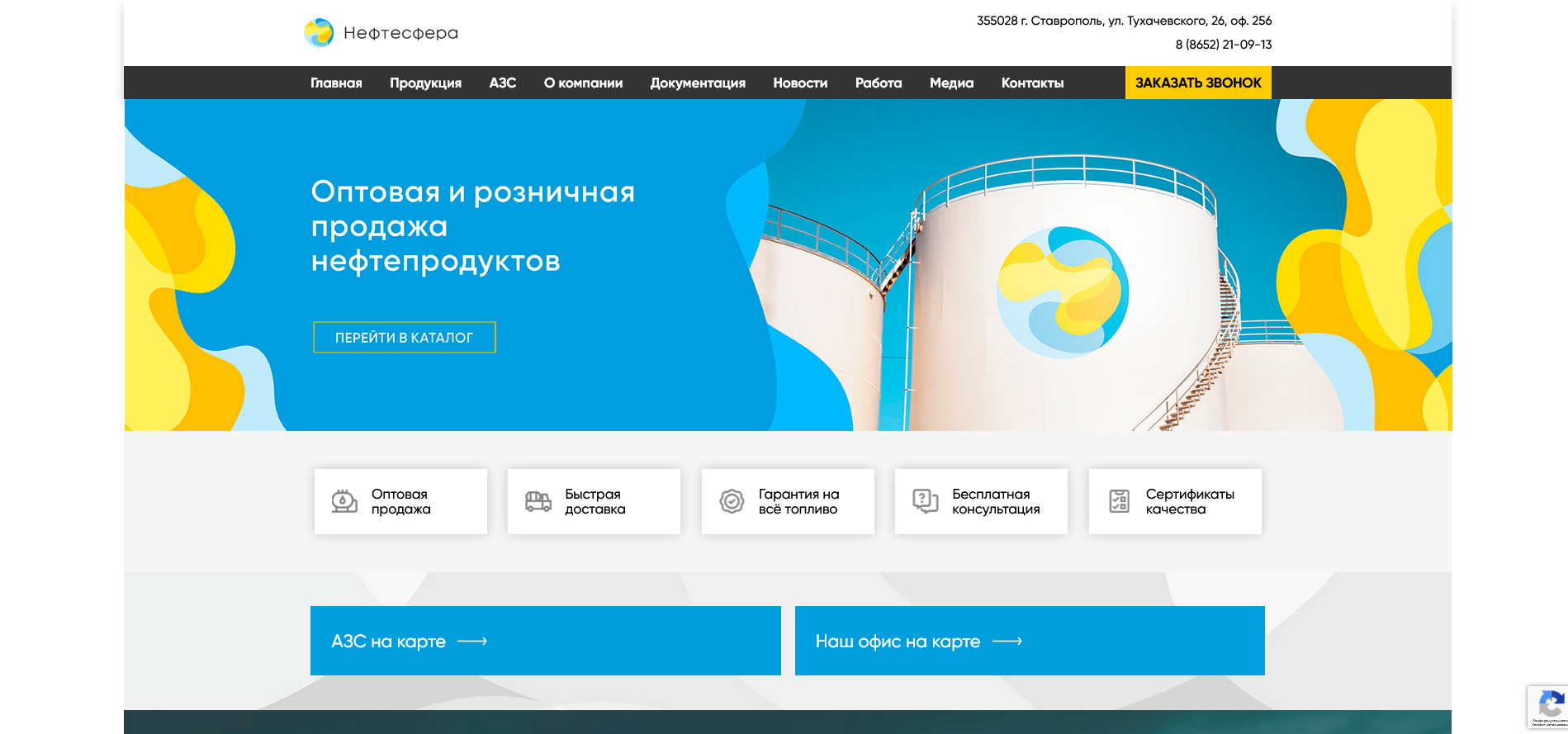This screenshot has width=1568, height=734.
Task: Click the Нефтесфера brand name text
Action: tap(400, 33)
